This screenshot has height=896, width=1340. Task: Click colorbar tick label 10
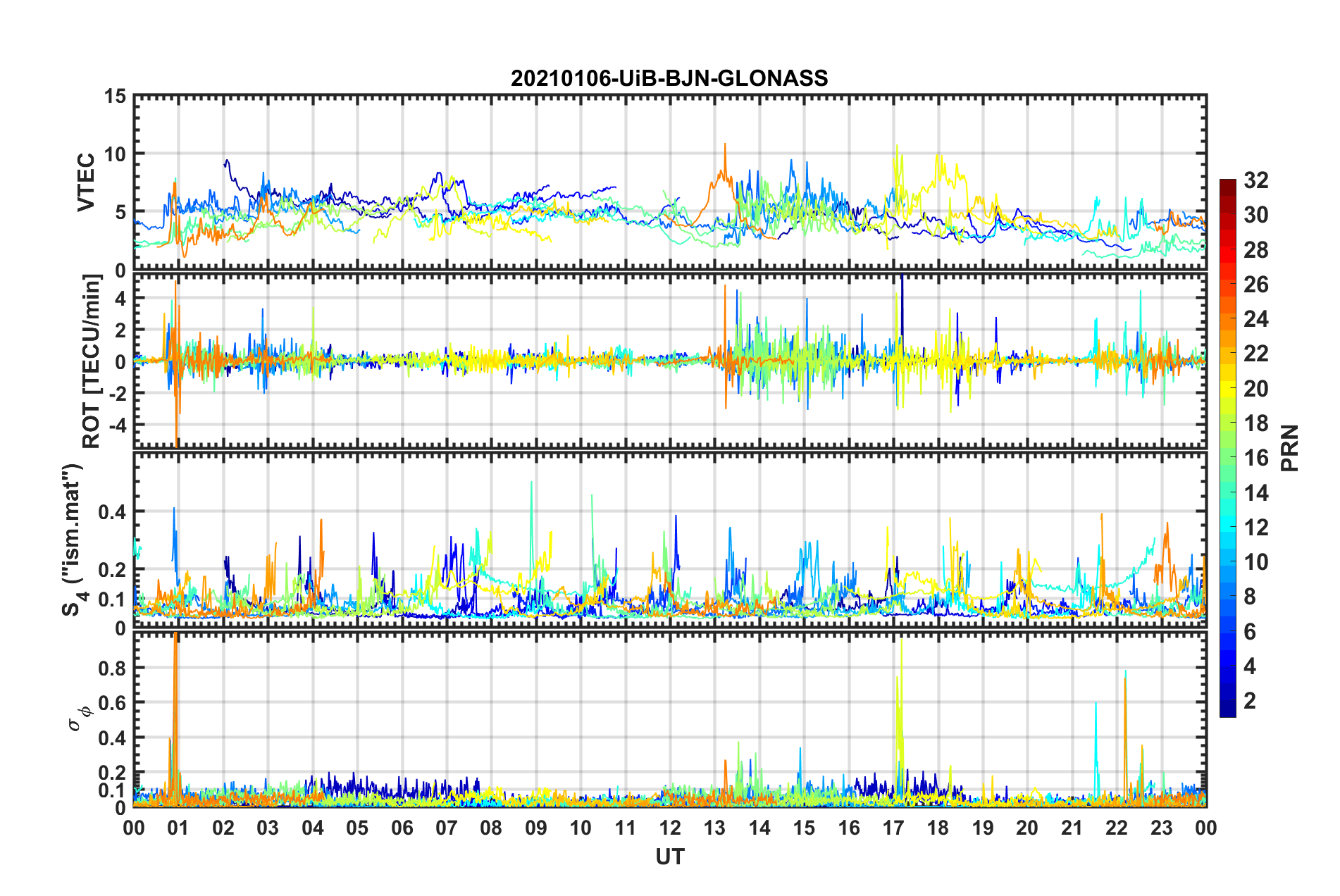(x=1255, y=561)
